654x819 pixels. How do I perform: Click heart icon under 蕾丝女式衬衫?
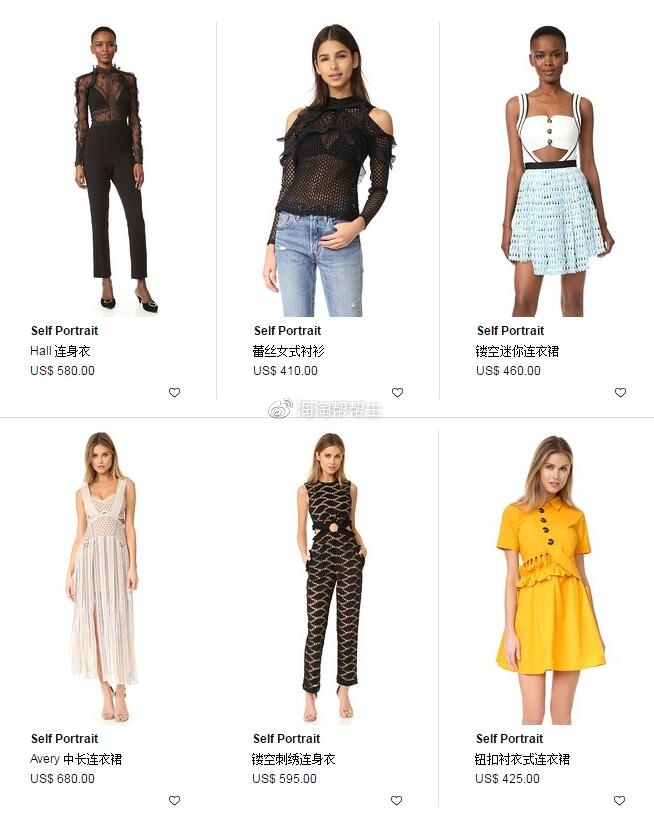point(398,392)
